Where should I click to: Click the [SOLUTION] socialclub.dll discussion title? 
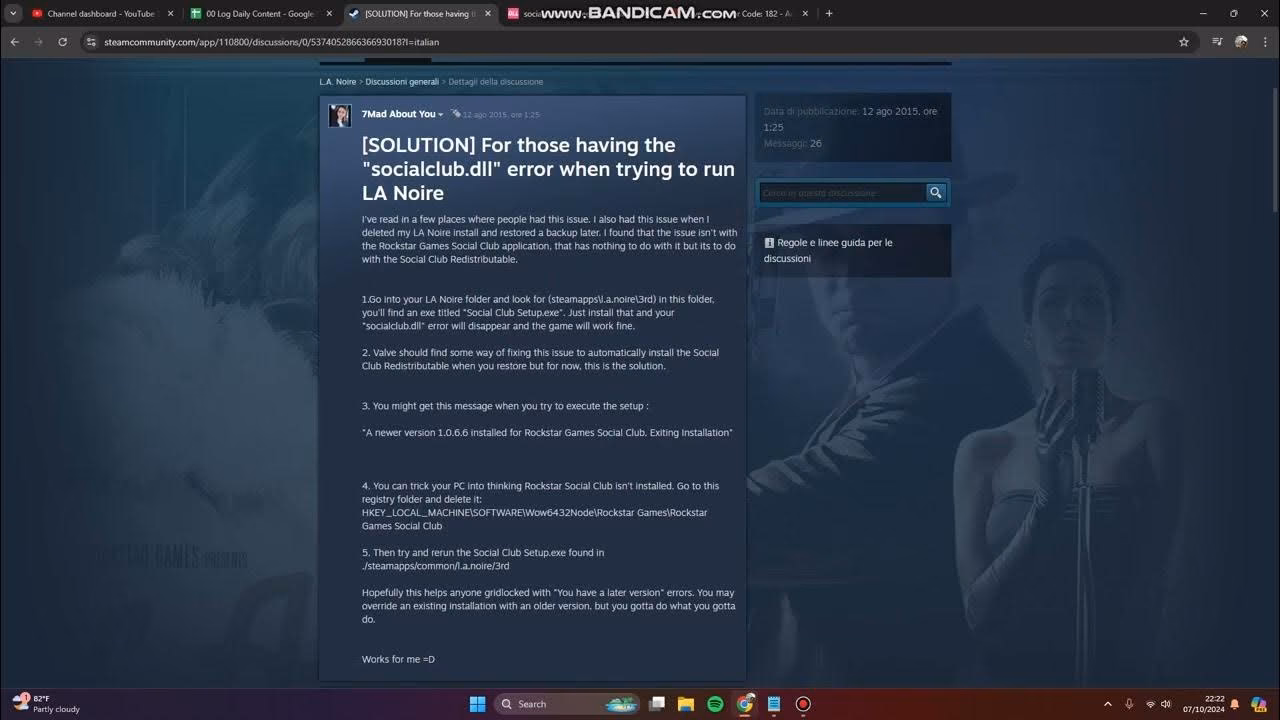(548, 169)
